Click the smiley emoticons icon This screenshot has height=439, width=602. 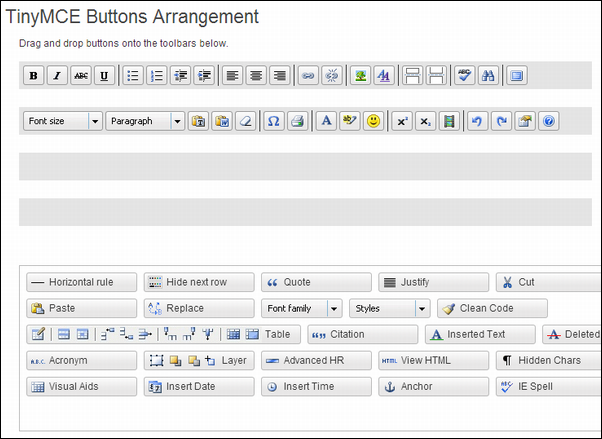[x=374, y=121]
